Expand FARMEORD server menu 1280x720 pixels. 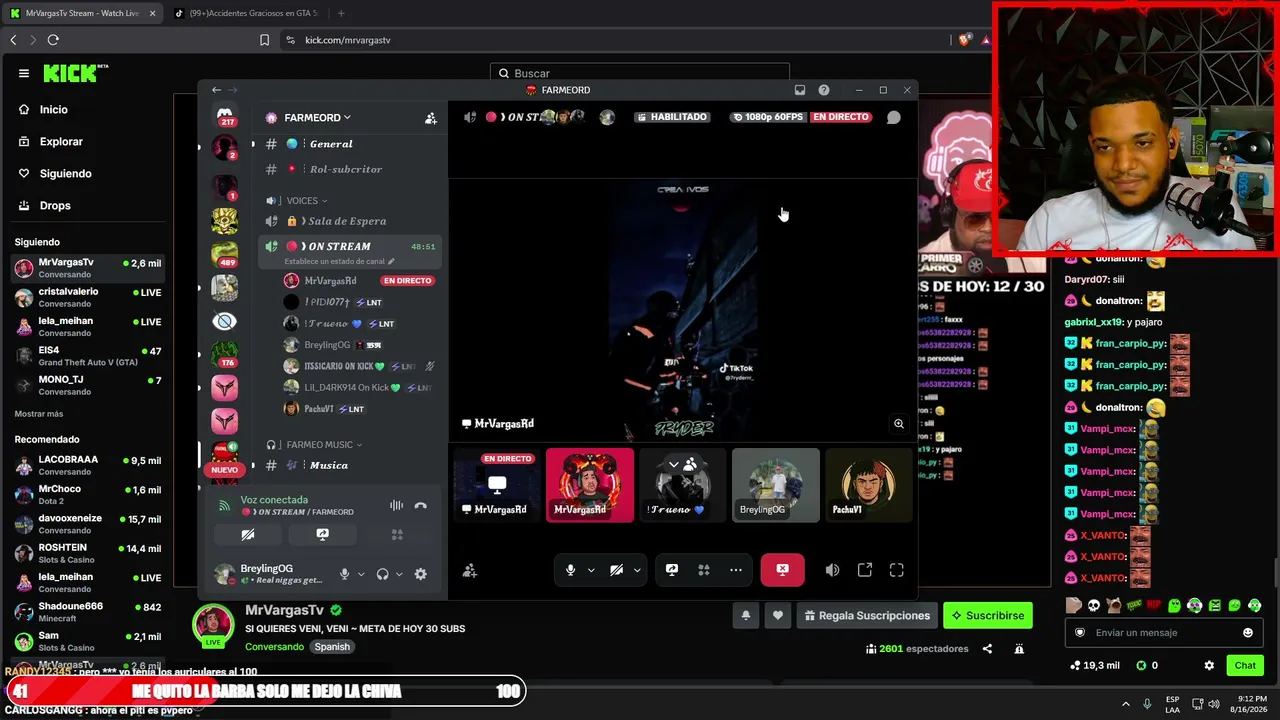click(x=317, y=118)
